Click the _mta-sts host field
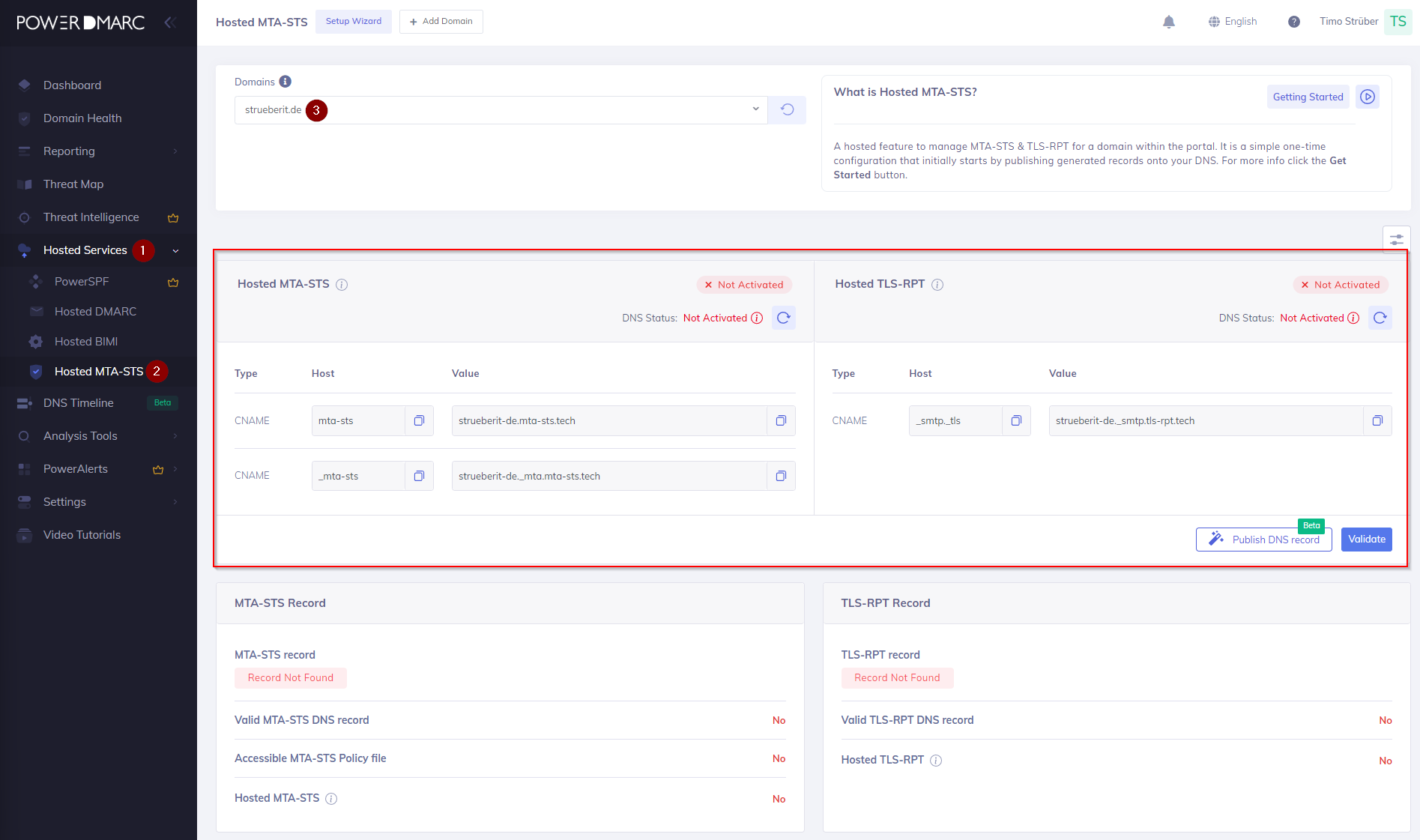Image resolution: width=1420 pixels, height=840 pixels. pyautogui.click(x=358, y=476)
